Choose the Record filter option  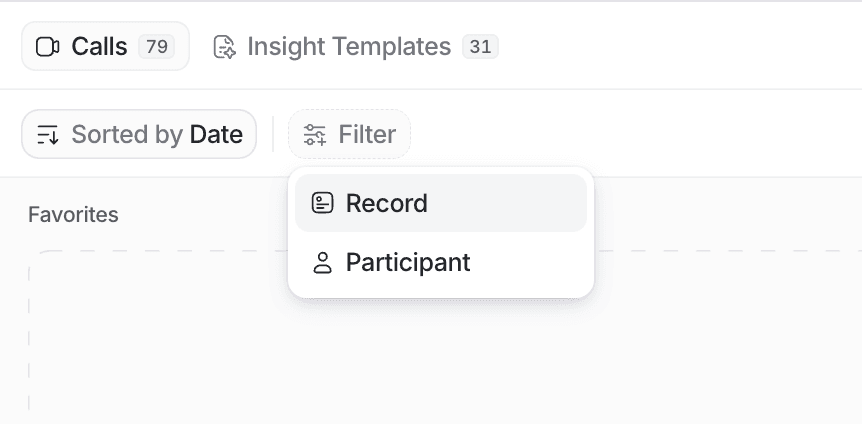(441, 203)
